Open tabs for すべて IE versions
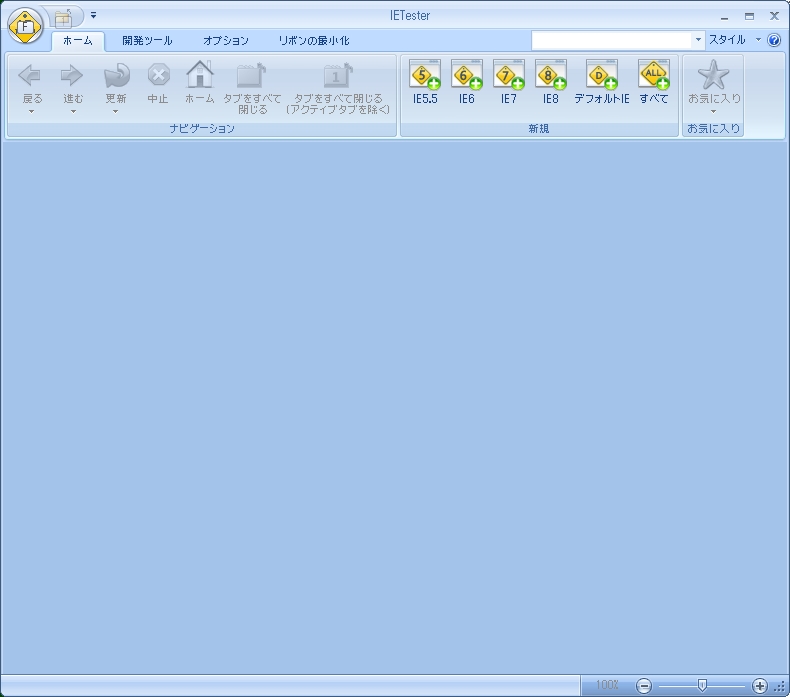The image size is (790, 697). click(x=653, y=82)
